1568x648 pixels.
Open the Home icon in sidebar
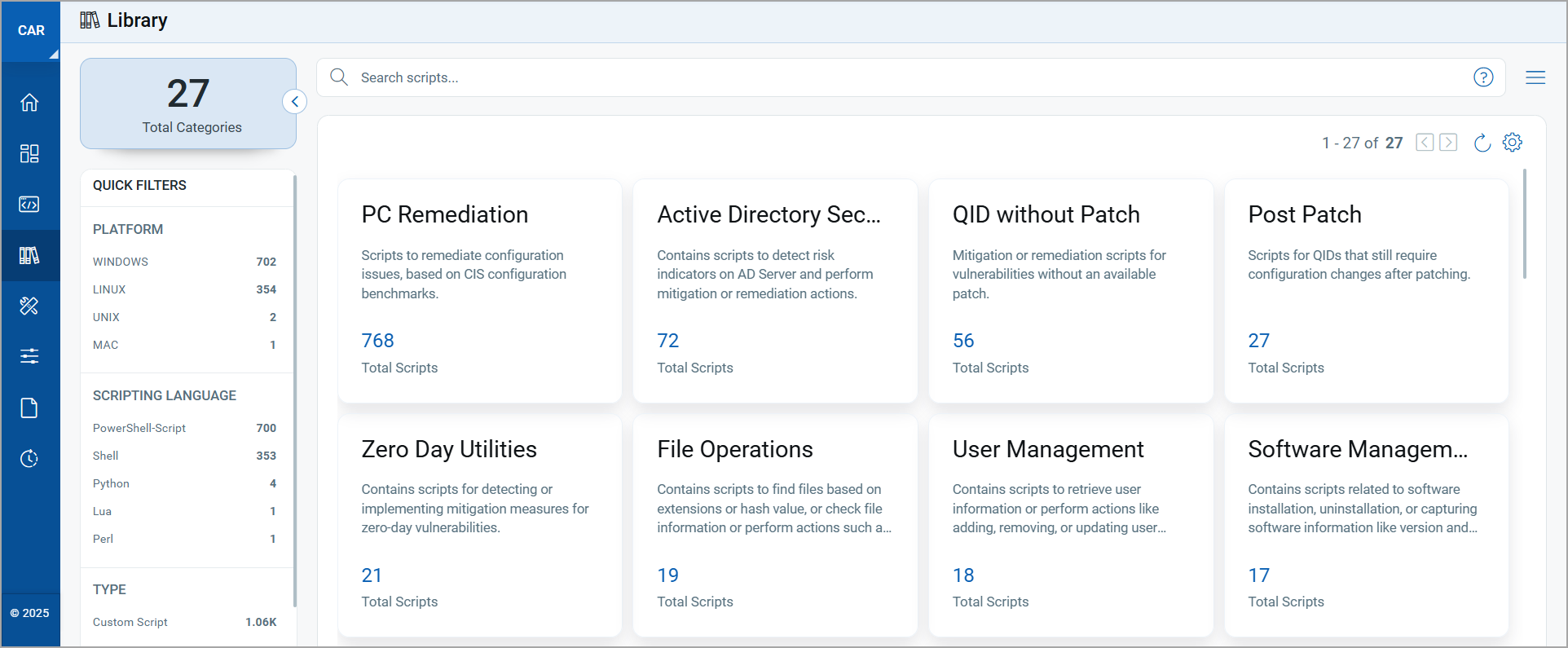[29, 103]
